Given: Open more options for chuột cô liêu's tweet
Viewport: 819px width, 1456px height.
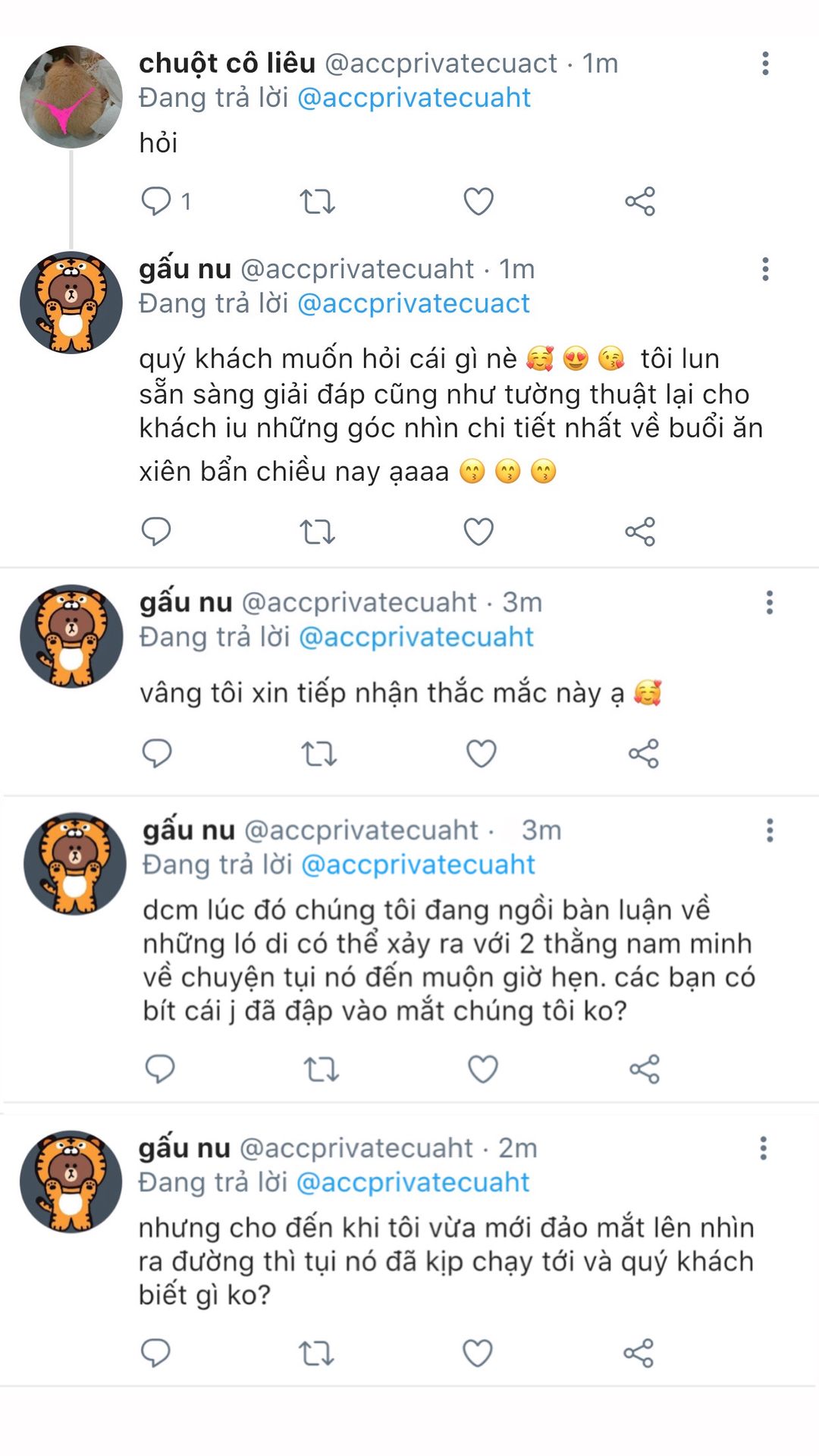Looking at the screenshot, I should tap(765, 64).
